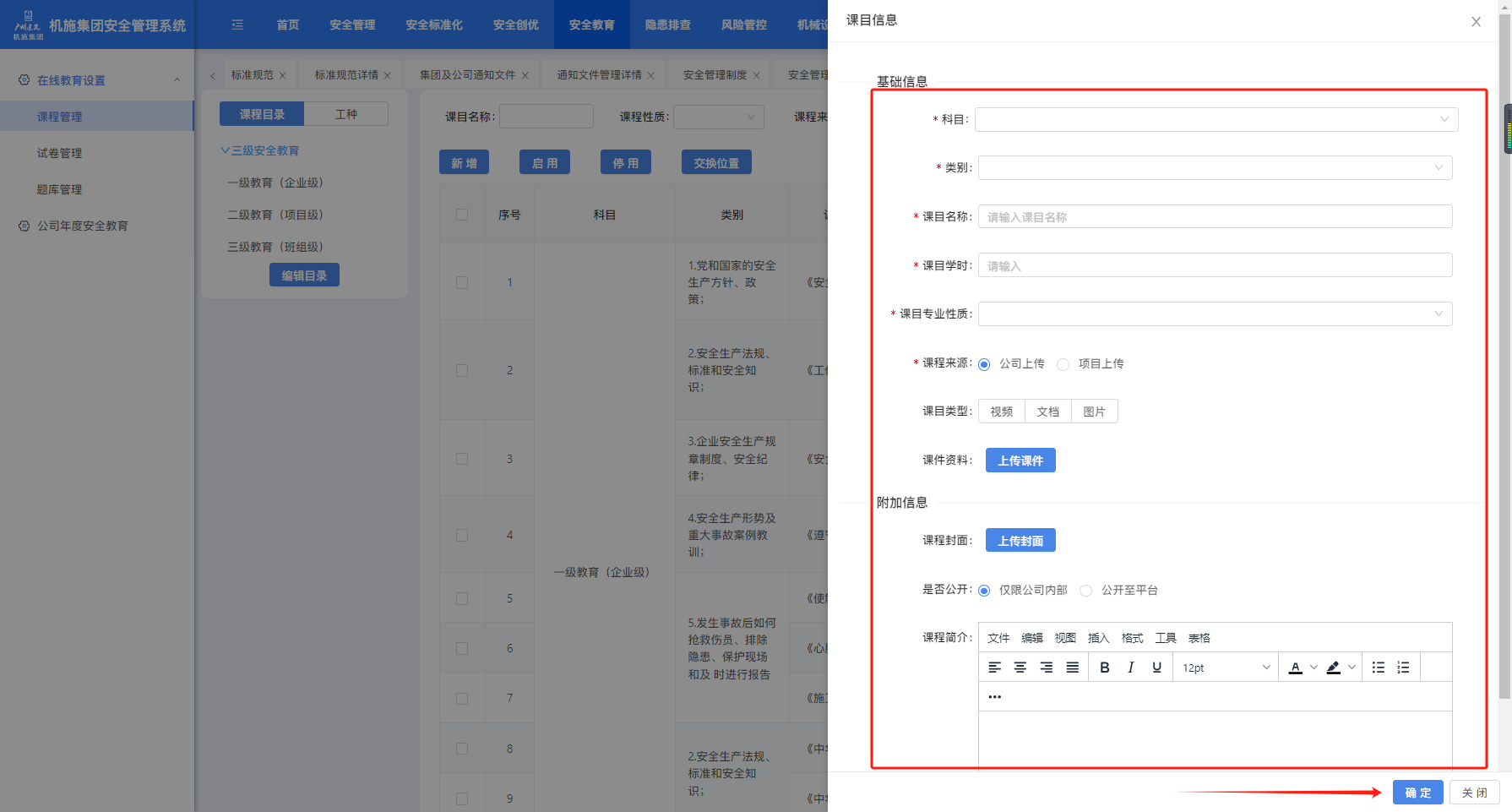The width and height of the screenshot is (1512, 812).
Task: Center-align text in the course intro editor
Action: 1020,668
